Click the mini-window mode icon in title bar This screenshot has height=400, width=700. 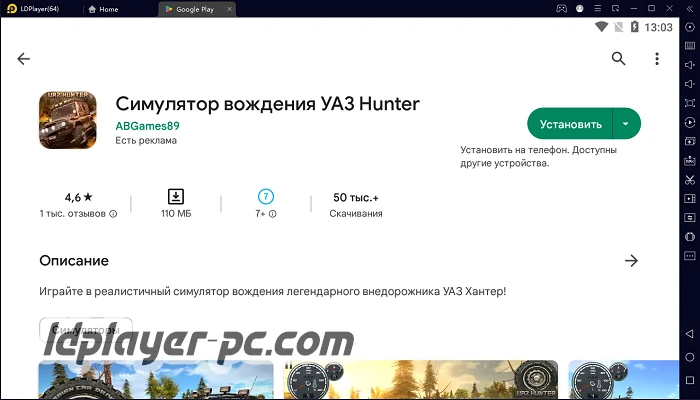(x=616, y=8)
